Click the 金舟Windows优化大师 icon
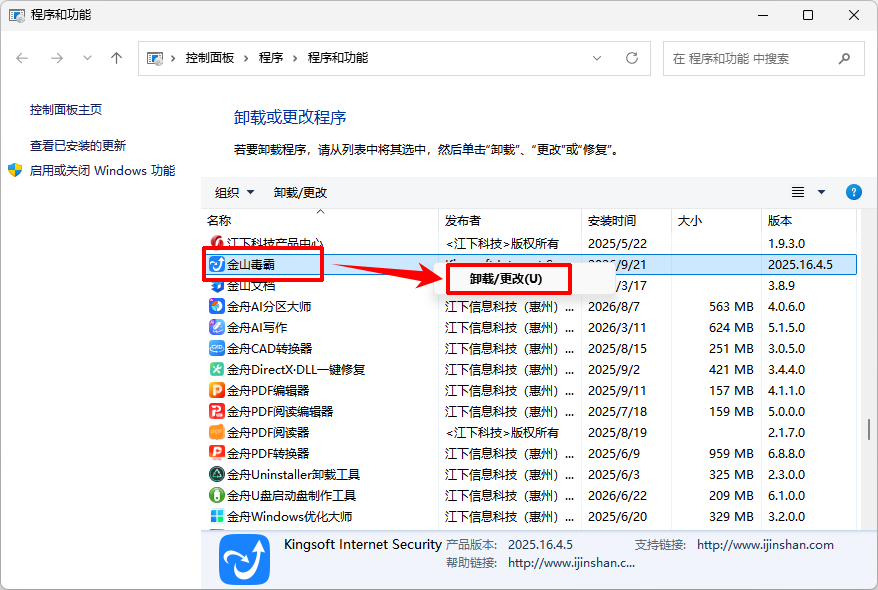The height and width of the screenshot is (590, 878). (216, 516)
